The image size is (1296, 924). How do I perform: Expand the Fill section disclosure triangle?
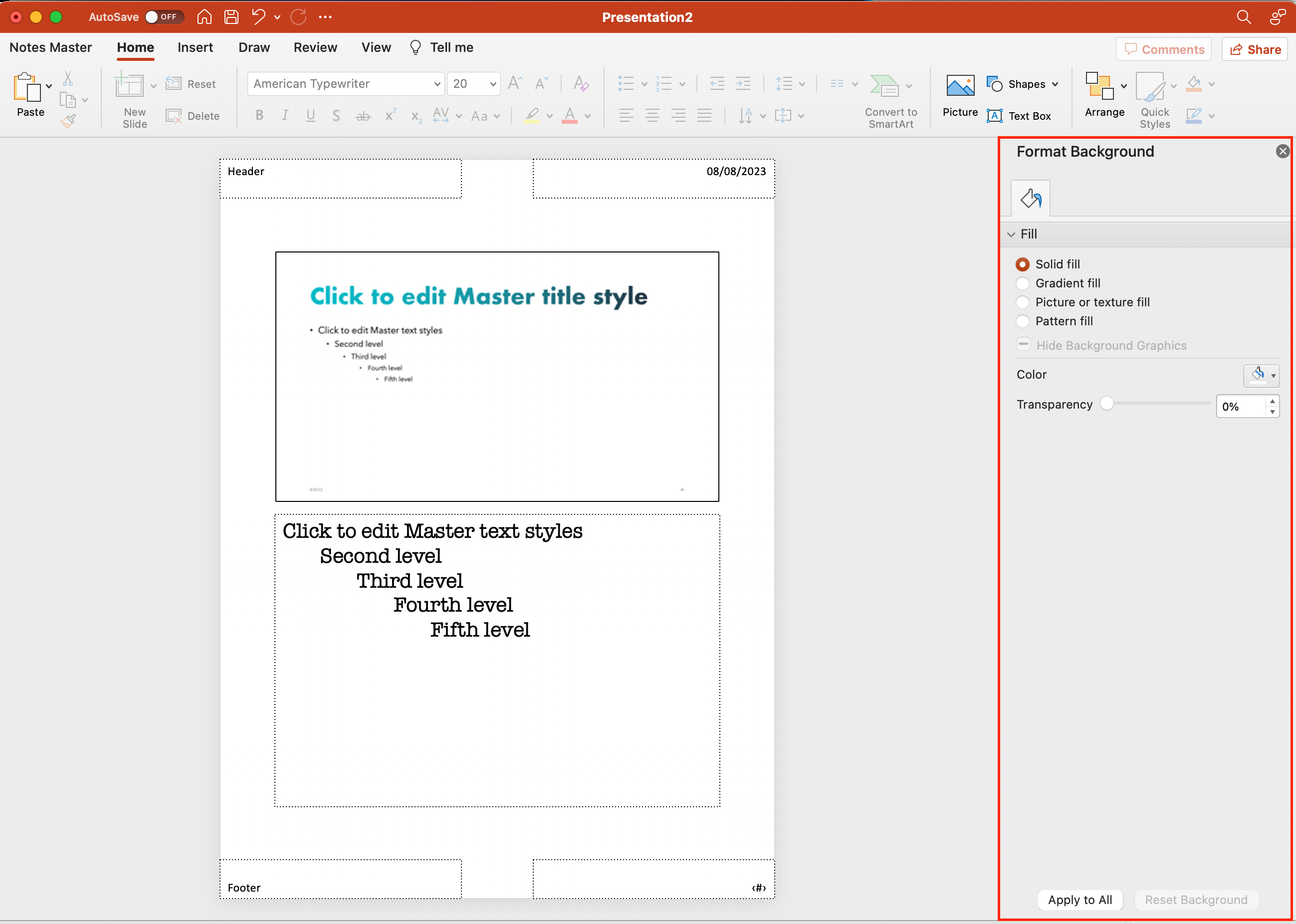[1012, 234]
